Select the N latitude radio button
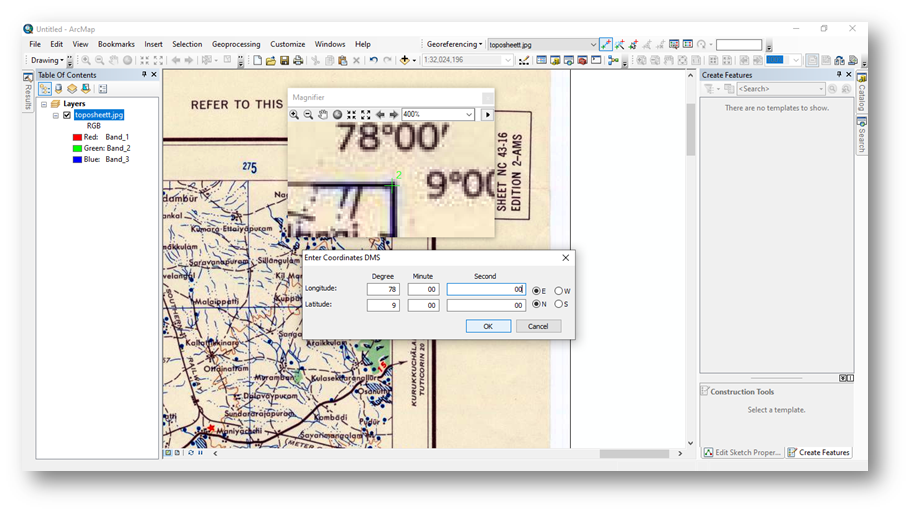This screenshot has width=910, height=513. (536, 304)
